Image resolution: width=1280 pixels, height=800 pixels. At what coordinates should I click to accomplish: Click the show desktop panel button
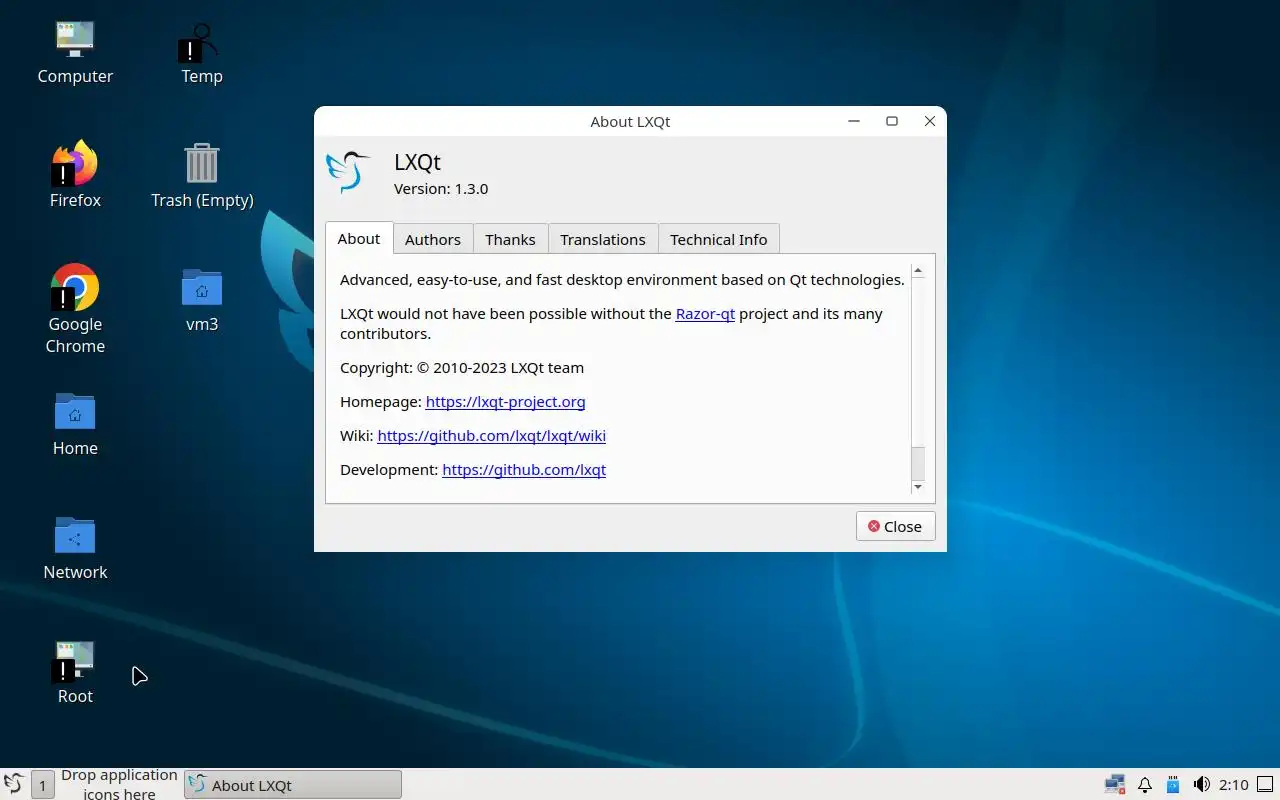pyautogui.click(x=1266, y=785)
